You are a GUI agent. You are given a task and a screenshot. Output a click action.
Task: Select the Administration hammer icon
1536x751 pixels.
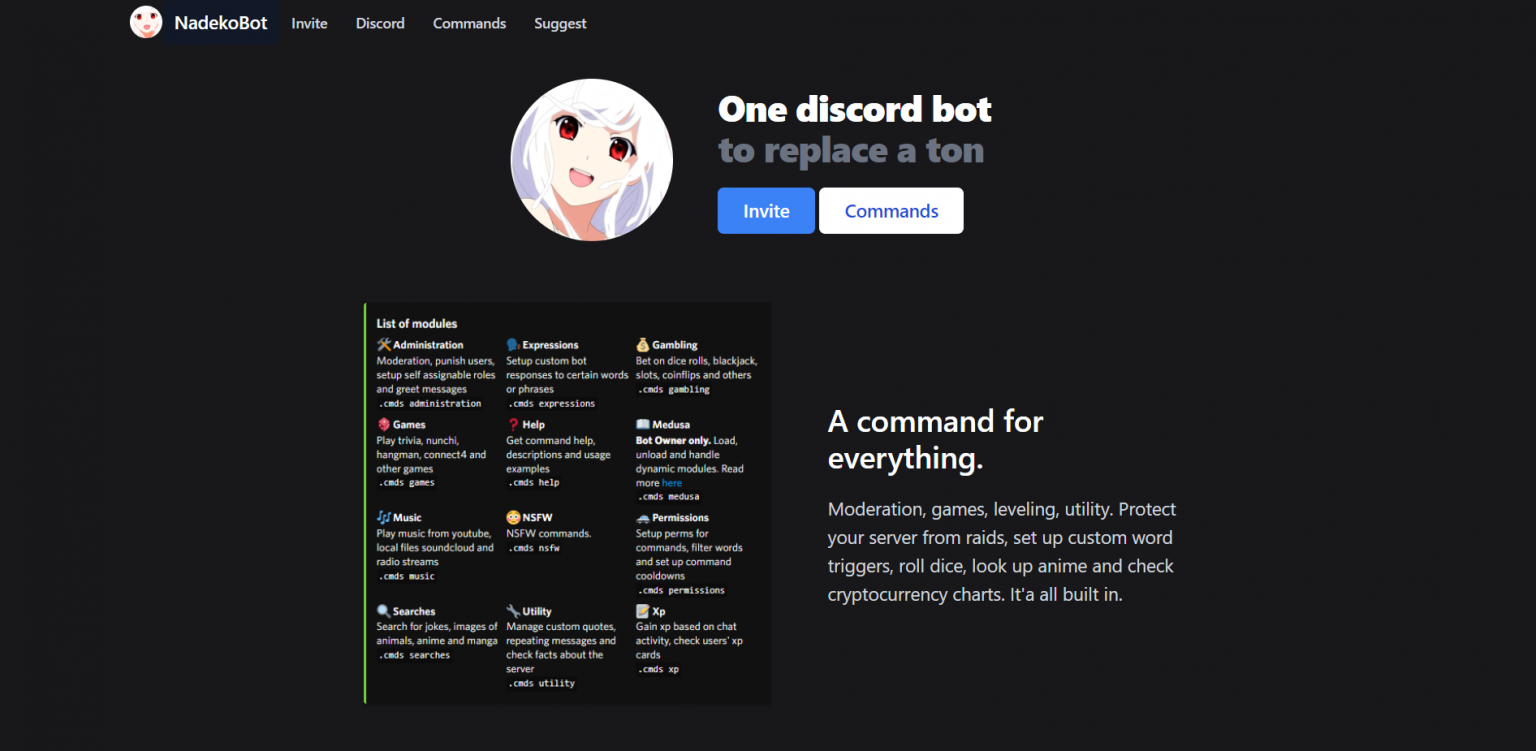(x=383, y=344)
